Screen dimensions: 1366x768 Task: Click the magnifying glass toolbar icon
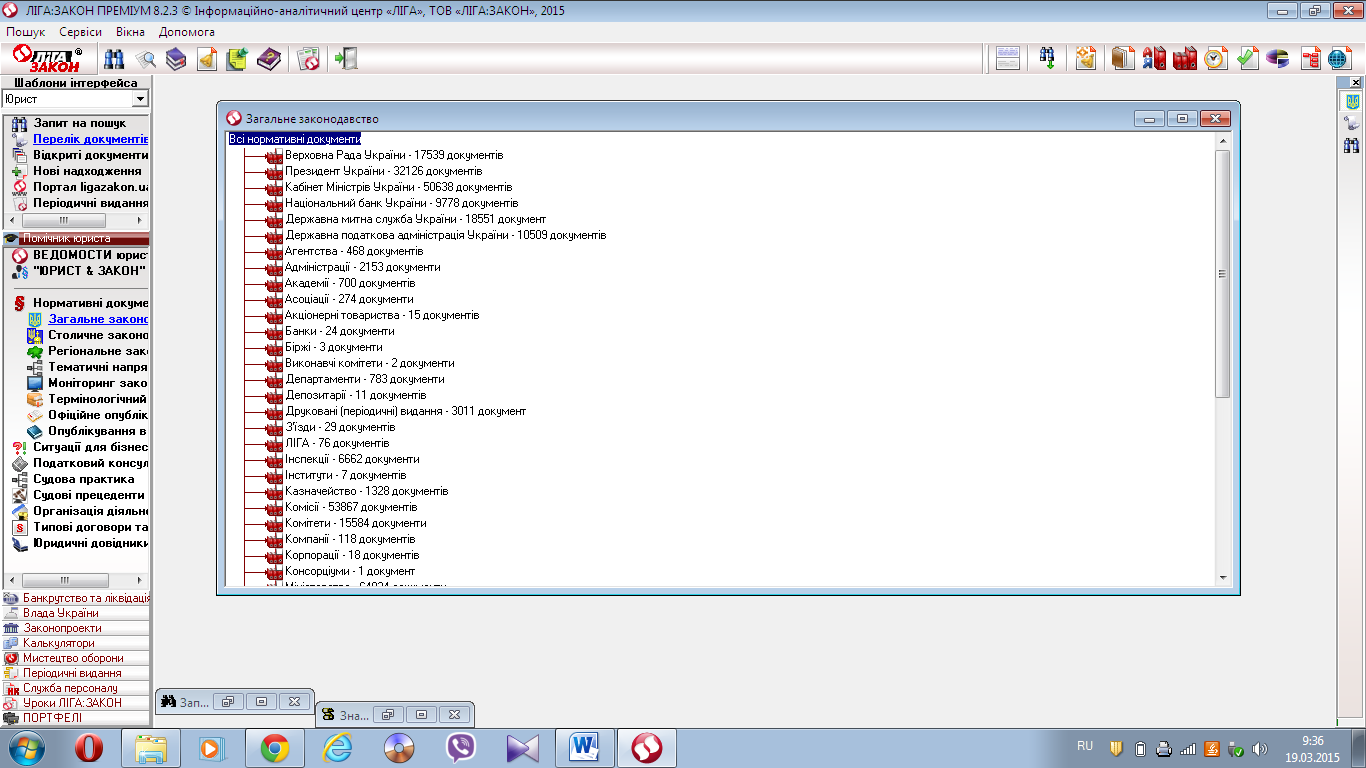[146, 59]
